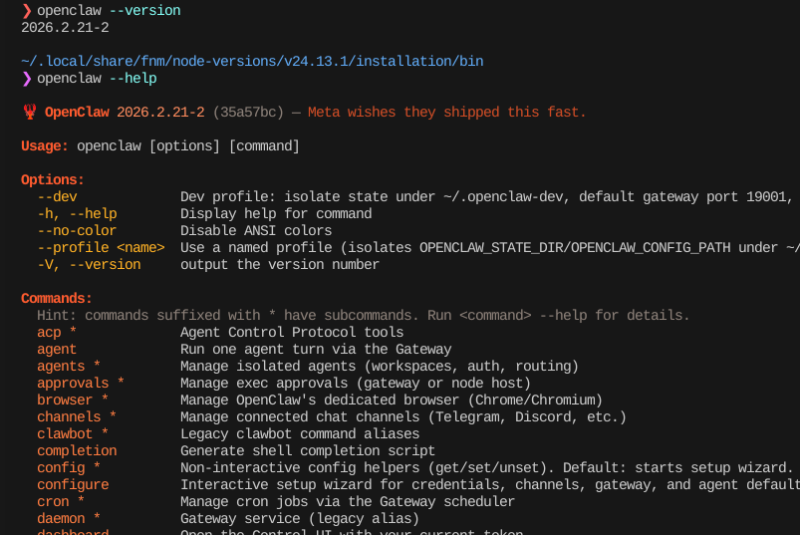
Task: Click the OpenClaw lobster logo icon
Action: (29, 112)
